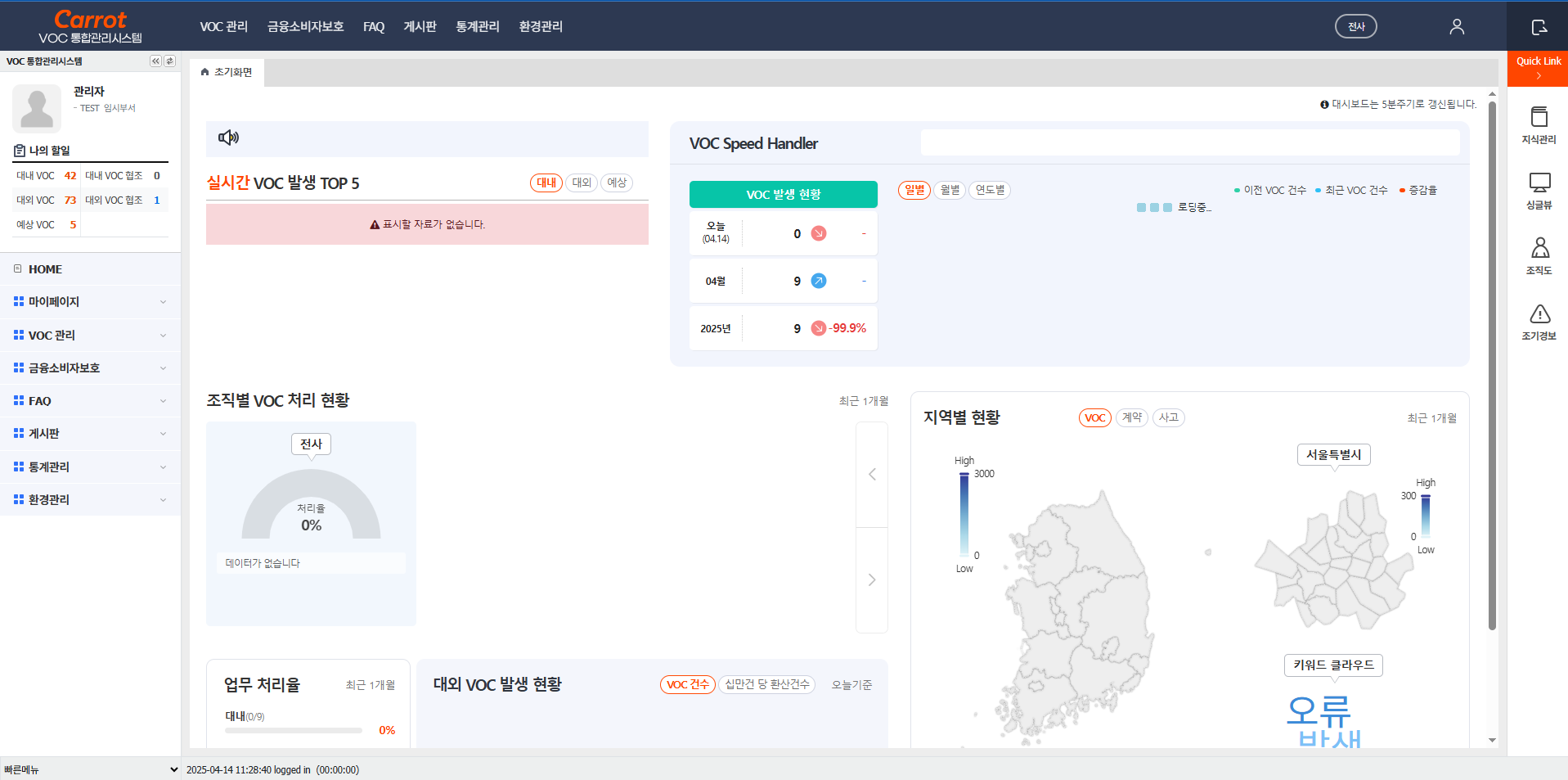
Task: Open 지식관리 from the Quick Link panel
Action: tap(1539, 124)
